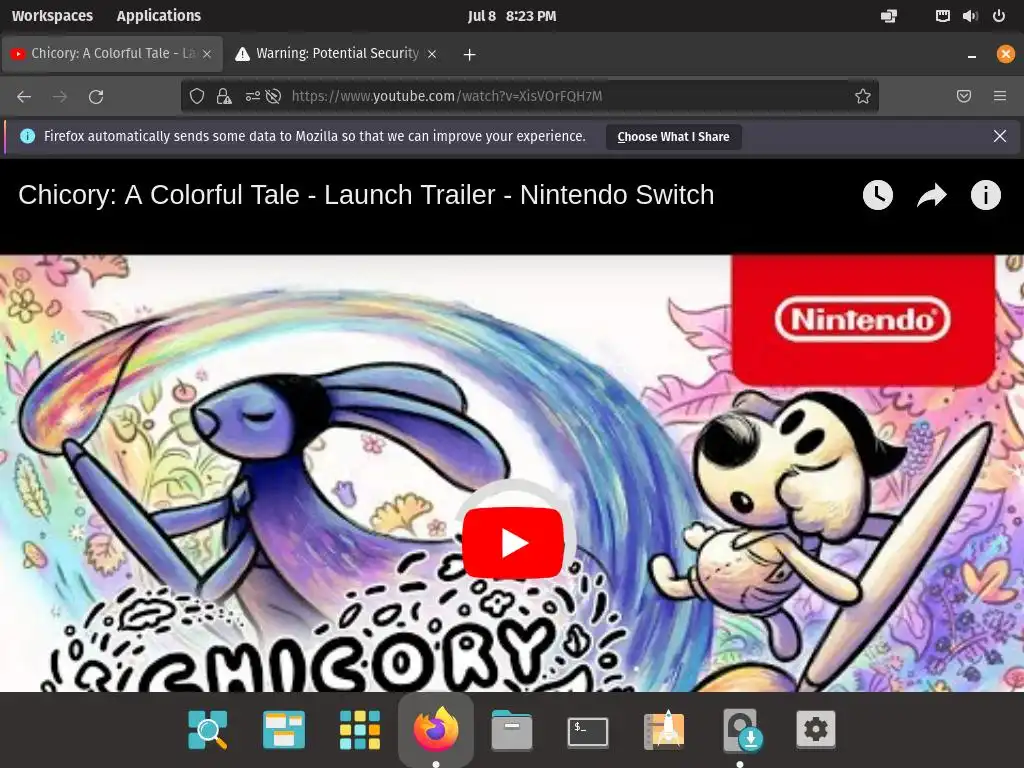
Task: Launch the Terminal dock icon
Action: 588,731
